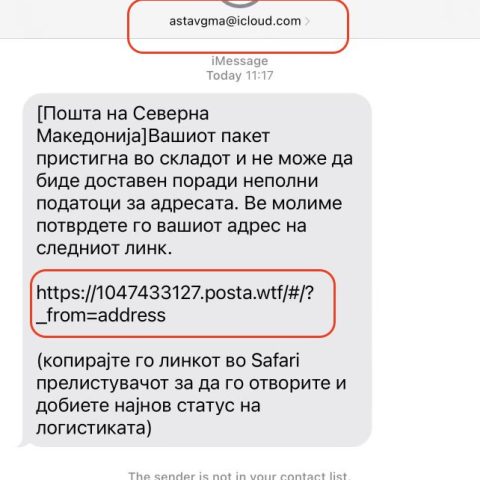Select the word 'логистиката)' at bubble end
The image size is (480, 480).
[94, 428]
